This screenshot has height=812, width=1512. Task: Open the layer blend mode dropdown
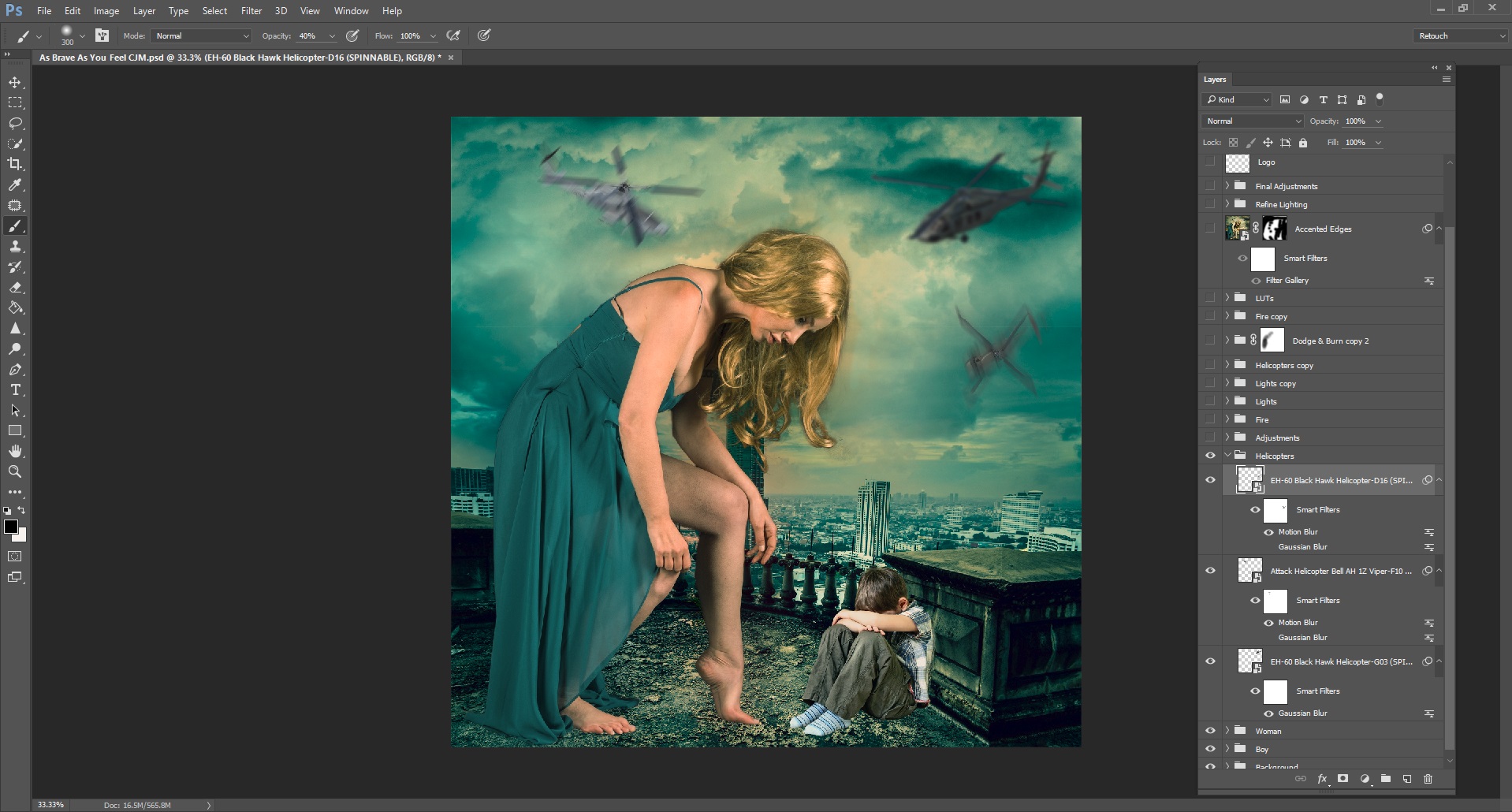pos(1252,121)
